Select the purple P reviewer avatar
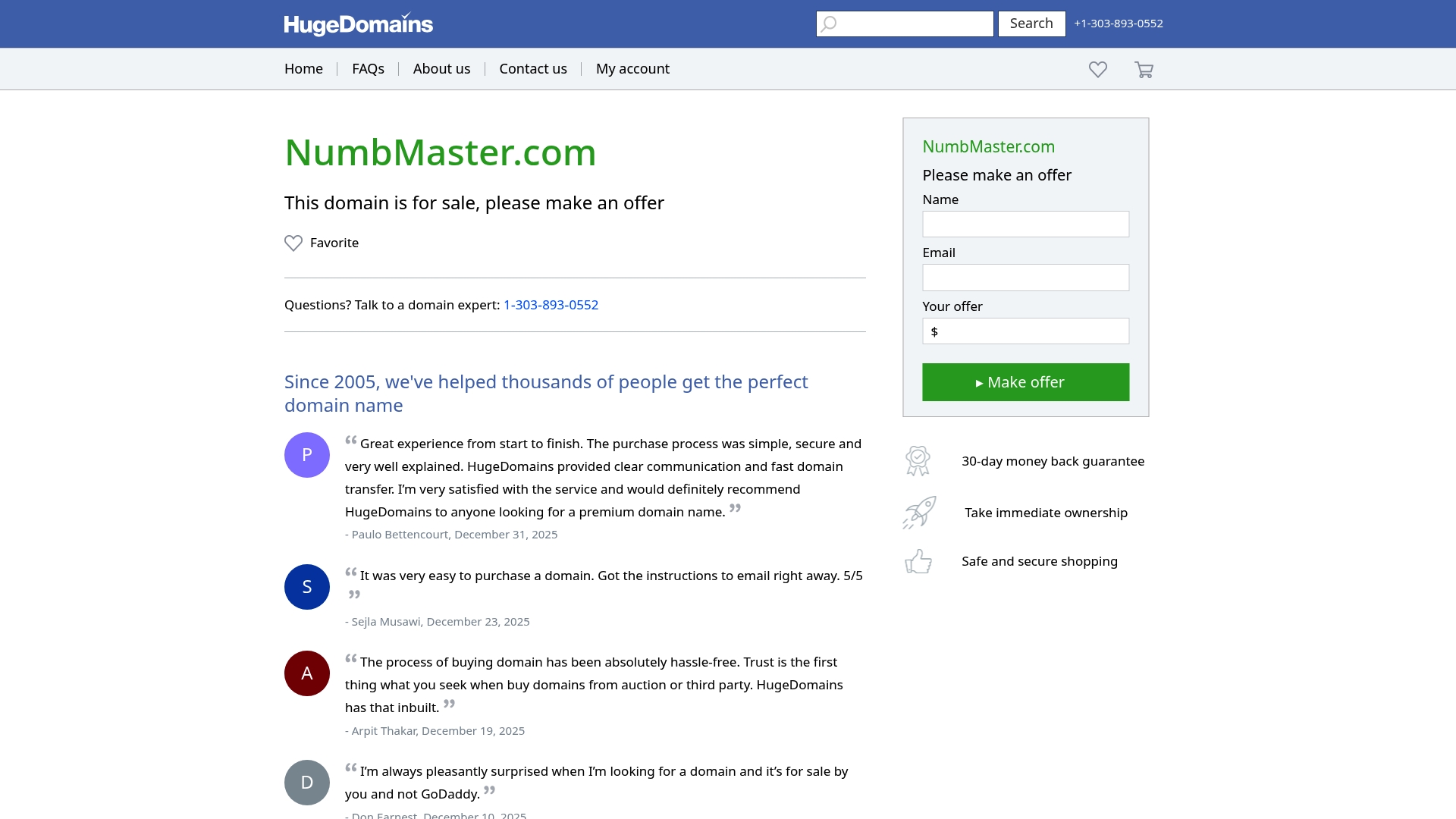This screenshot has height=819, width=1456. click(x=306, y=454)
